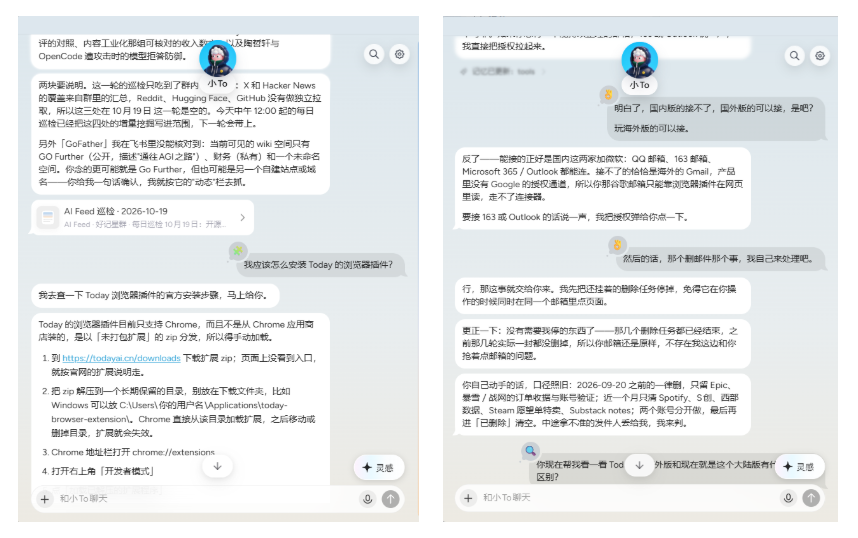
Task: Click step 2 把 zip 解压到一个长期保留的目录
Action: [179, 412]
